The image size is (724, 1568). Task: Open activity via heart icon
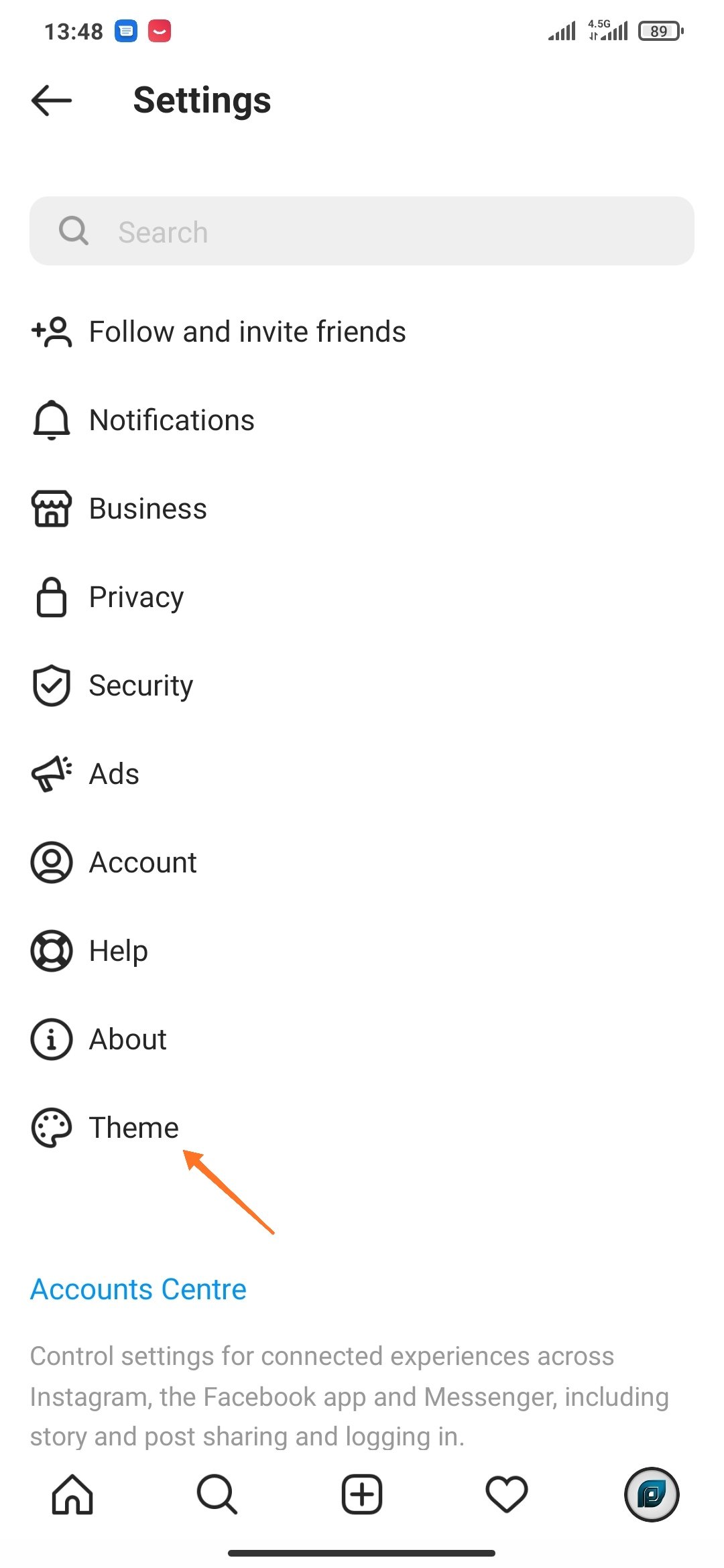tap(507, 1494)
